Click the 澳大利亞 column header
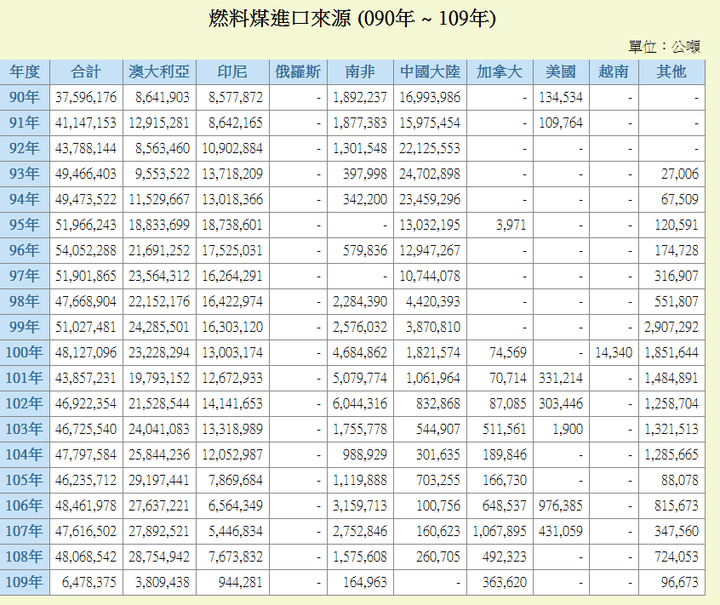Viewport: 720px width, 605px height. pyautogui.click(x=159, y=72)
